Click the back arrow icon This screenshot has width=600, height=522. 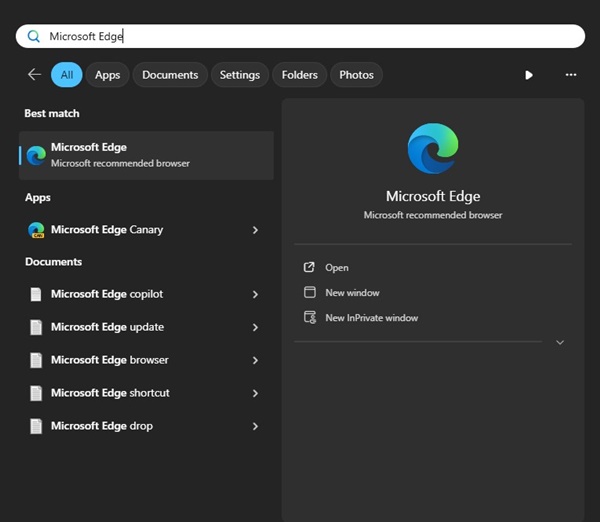(x=34, y=74)
